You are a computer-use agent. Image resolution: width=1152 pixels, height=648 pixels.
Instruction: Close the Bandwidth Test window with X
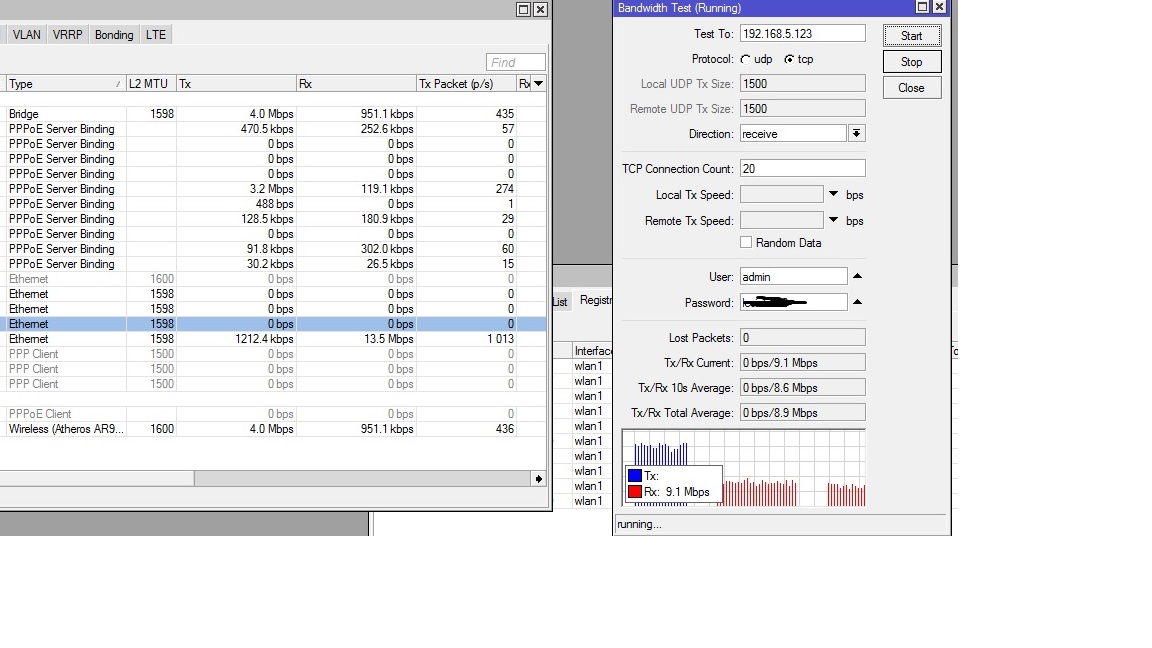pos(939,7)
